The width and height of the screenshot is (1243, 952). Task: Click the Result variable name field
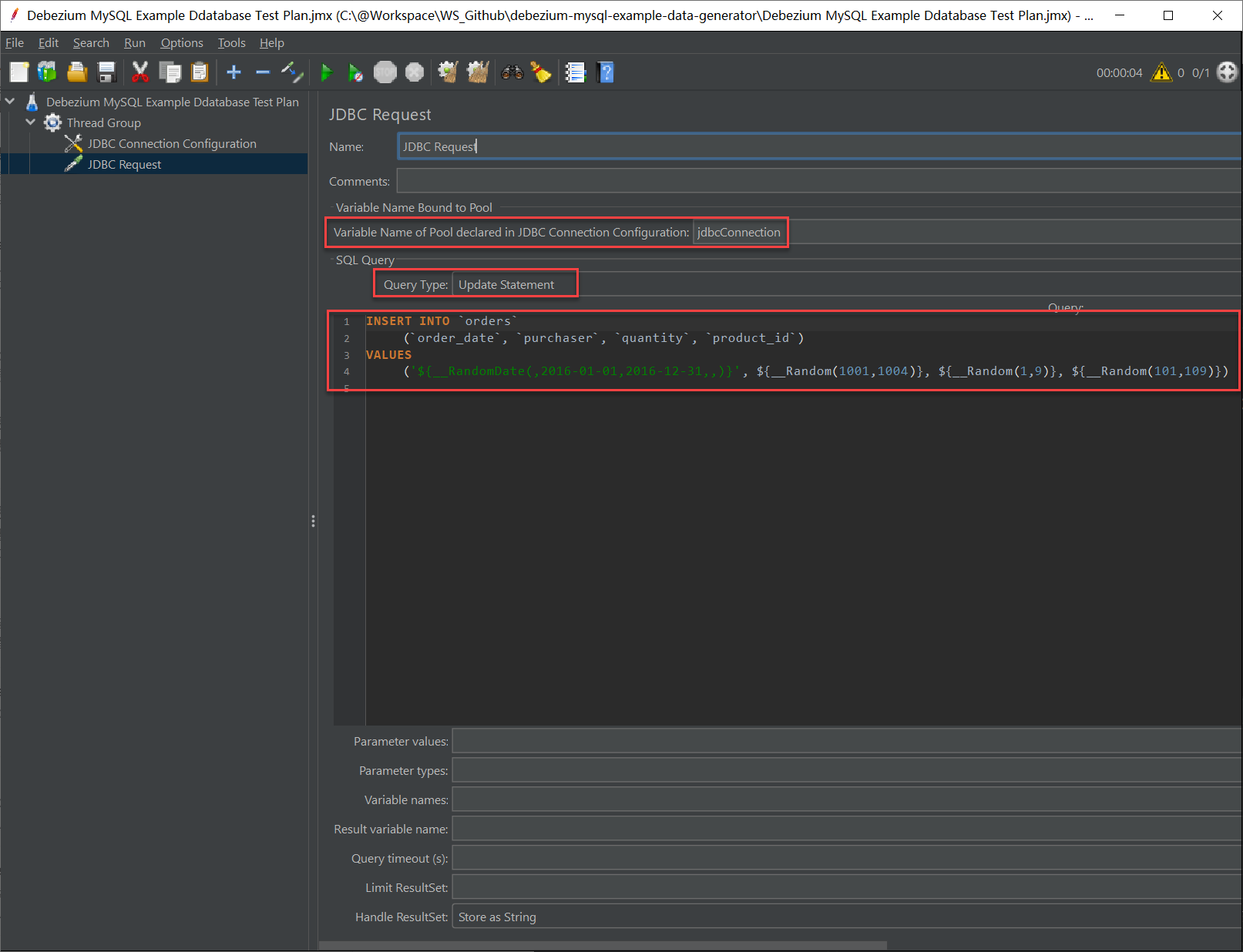coord(846,829)
